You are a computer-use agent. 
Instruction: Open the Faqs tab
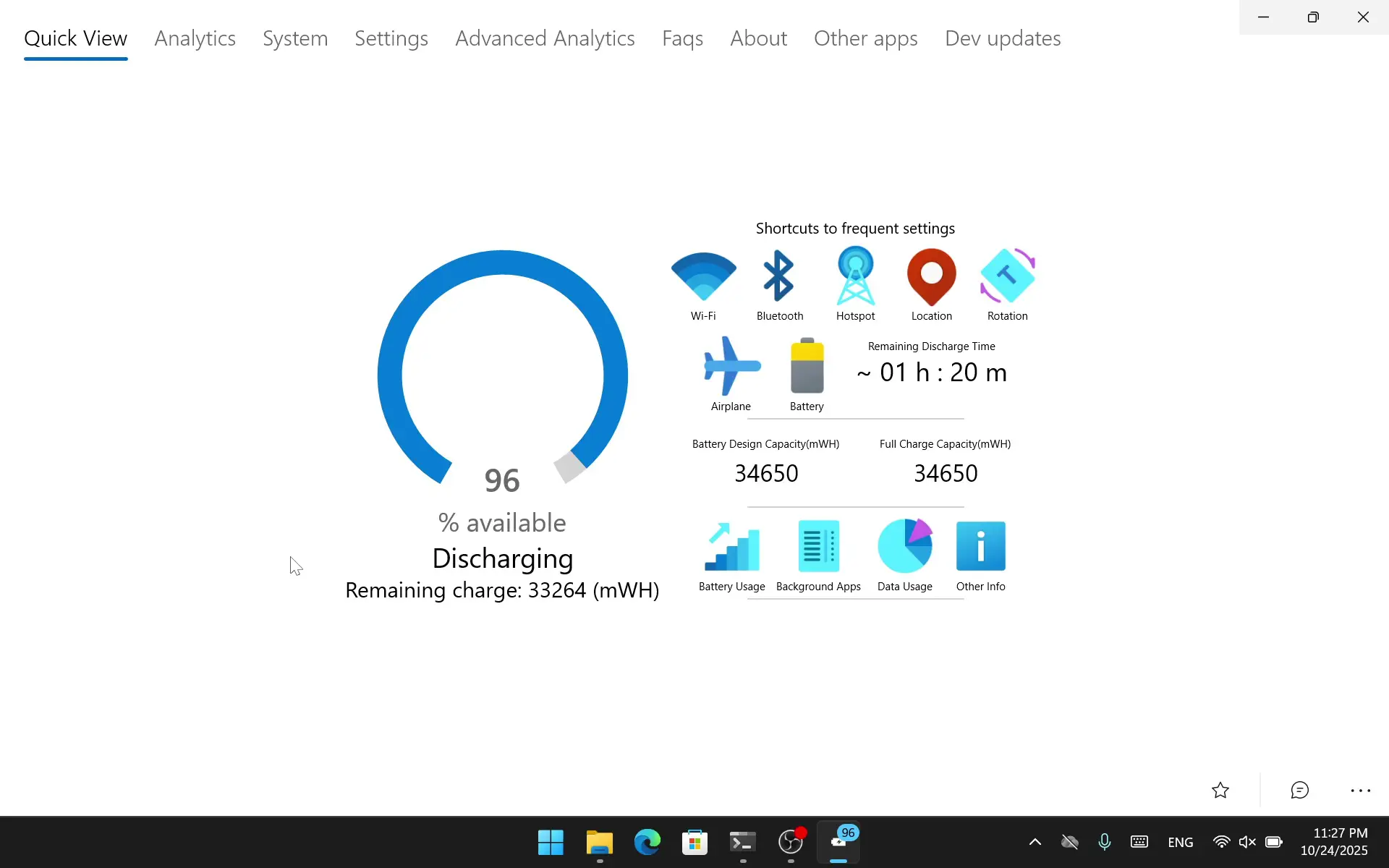tap(682, 38)
